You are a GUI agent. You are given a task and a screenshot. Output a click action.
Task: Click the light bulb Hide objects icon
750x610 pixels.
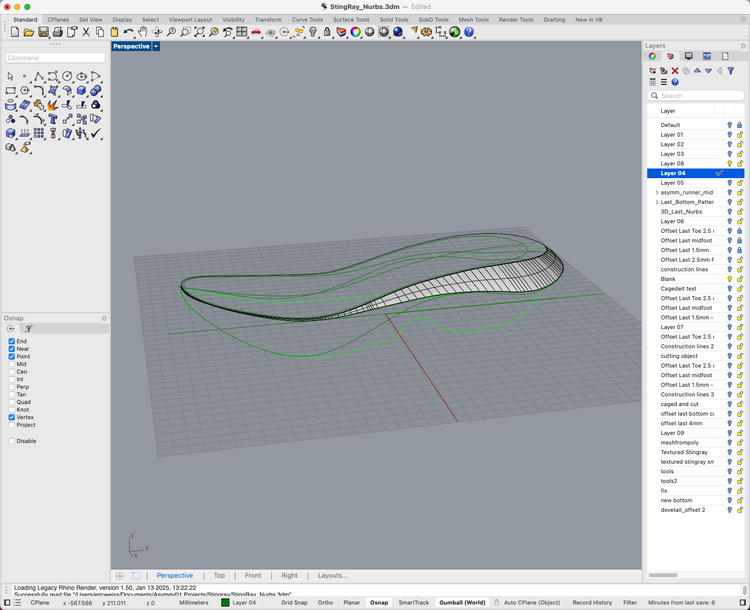point(313,32)
